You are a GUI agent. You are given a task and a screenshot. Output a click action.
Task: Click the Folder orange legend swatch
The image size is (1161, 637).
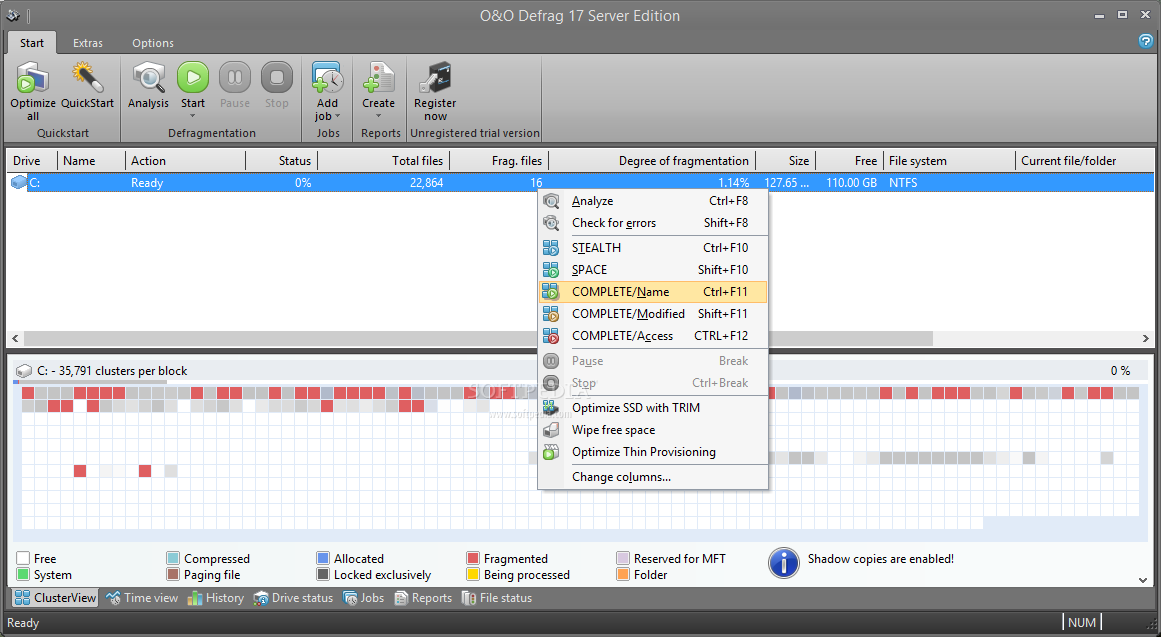pos(623,575)
